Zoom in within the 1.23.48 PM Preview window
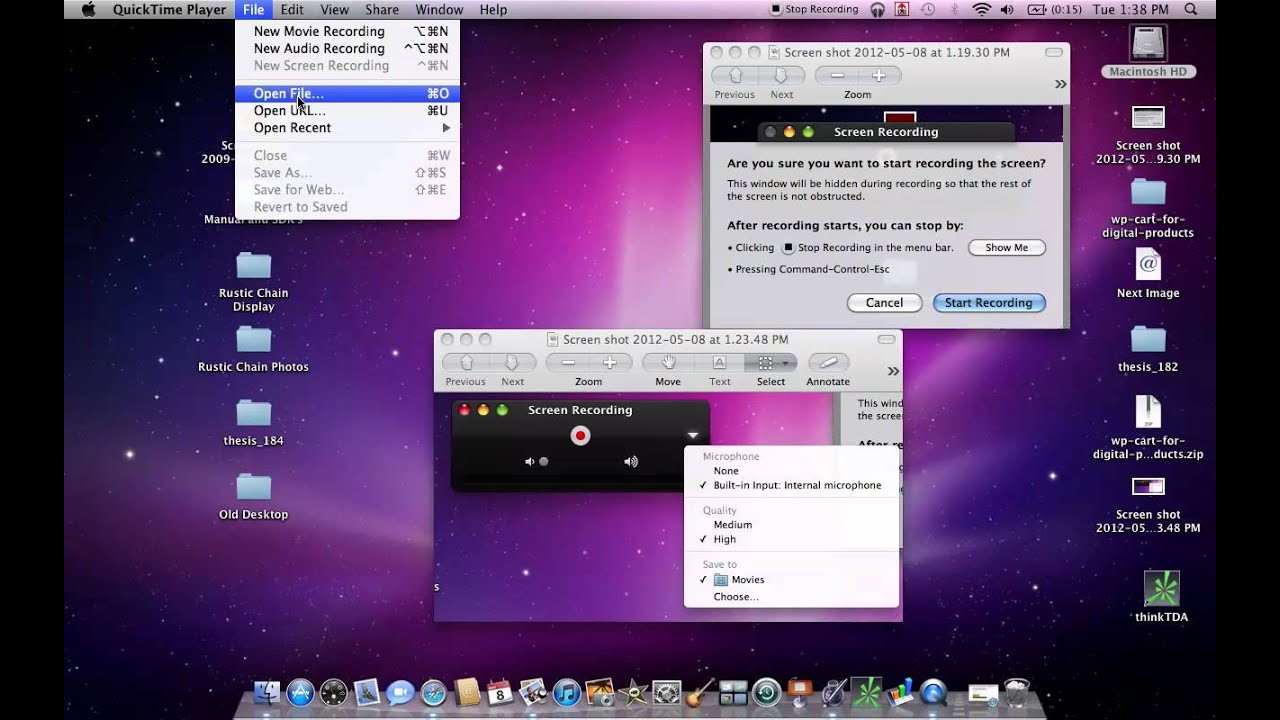This screenshot has height=720, width=1280. tap(610, 363)
